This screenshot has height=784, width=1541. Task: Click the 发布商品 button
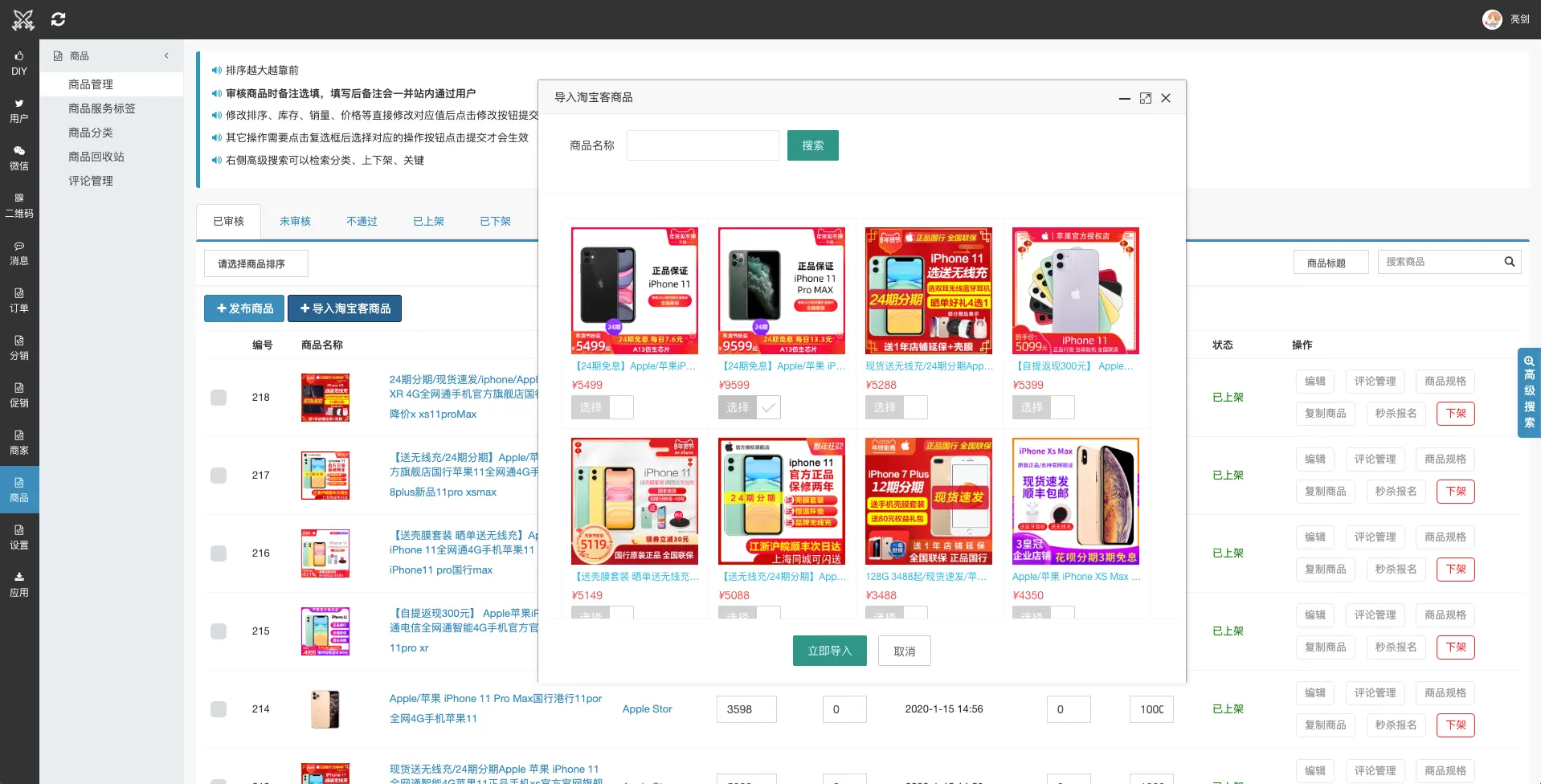pos(244,308)
